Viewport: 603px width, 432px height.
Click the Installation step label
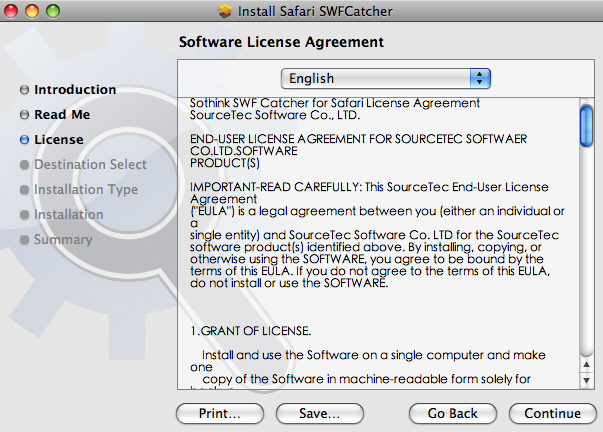68,215
